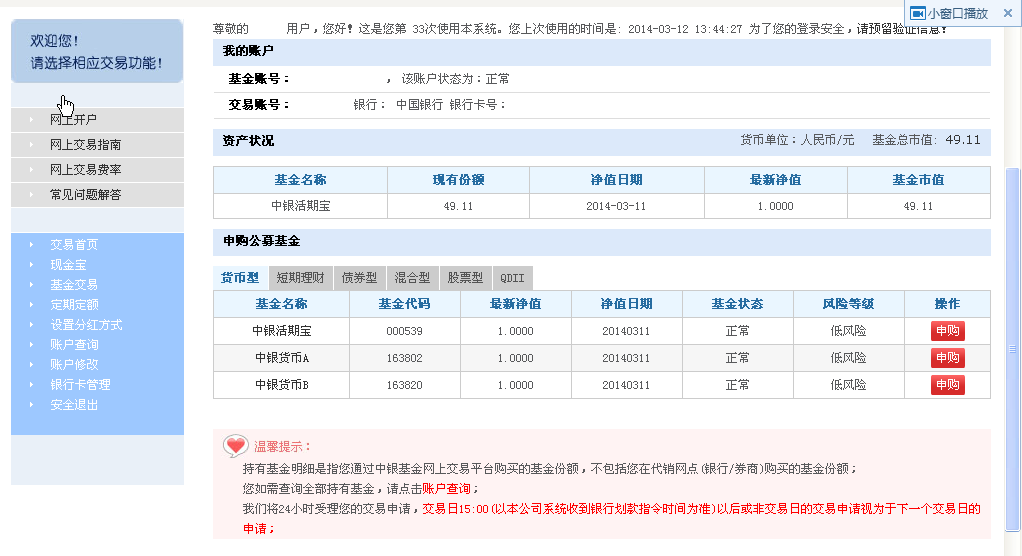Viewport: 1022px width, 556px height.
Task: Click the camera icon in small-window playback
Action: click(x=917, y=13)
